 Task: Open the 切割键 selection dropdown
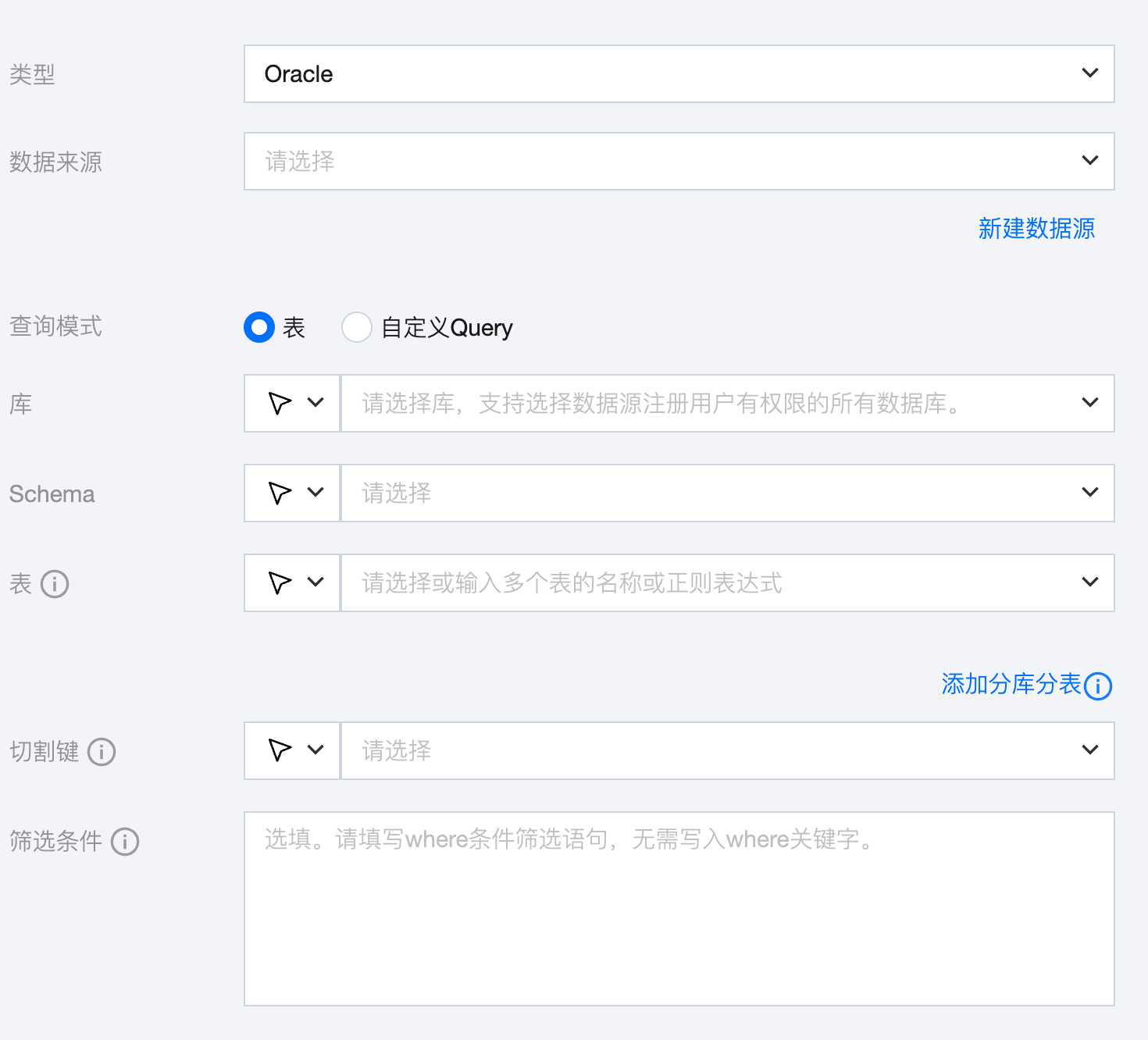click(x=726, y=750)
